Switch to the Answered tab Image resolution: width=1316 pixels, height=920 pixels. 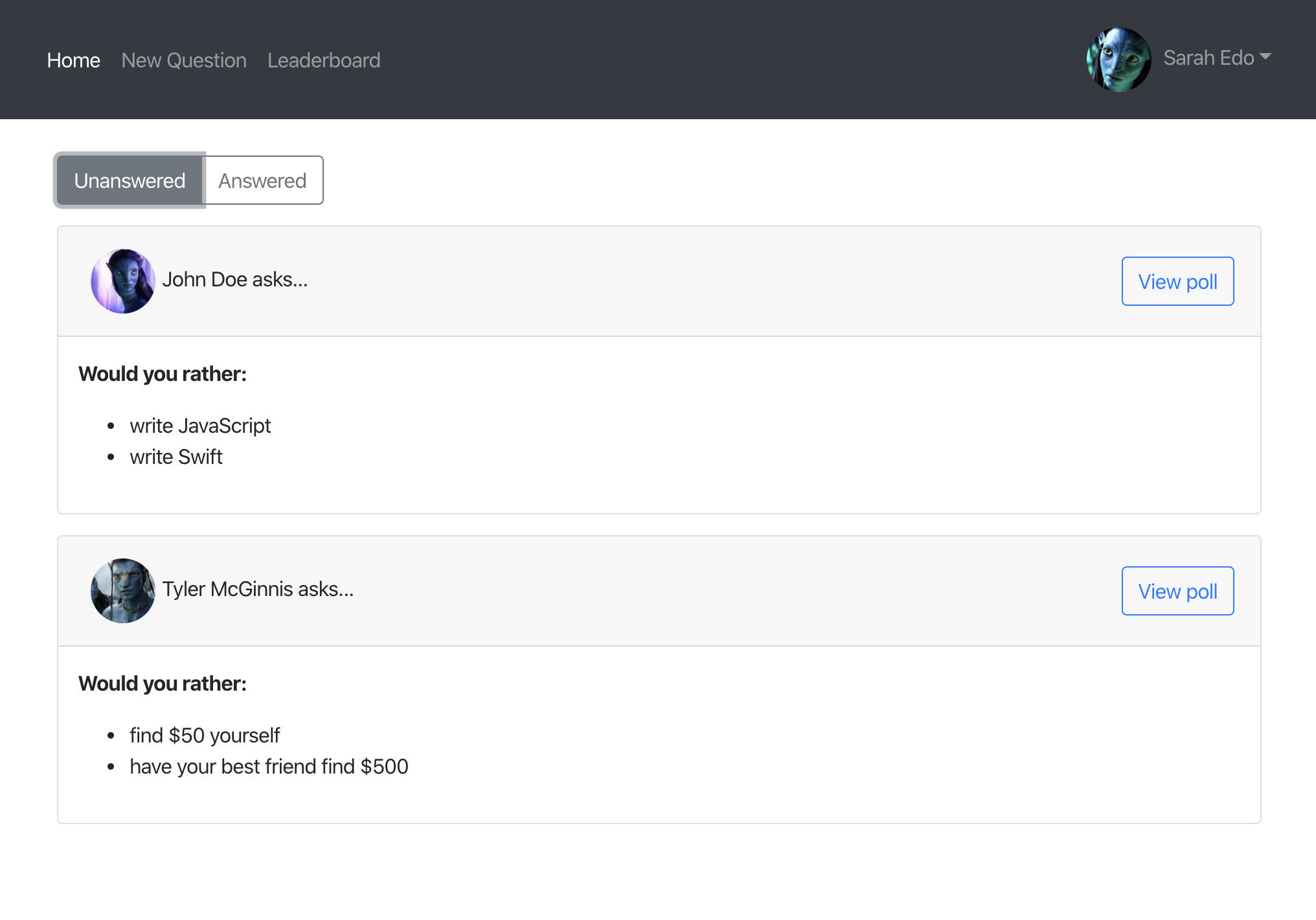263,180
